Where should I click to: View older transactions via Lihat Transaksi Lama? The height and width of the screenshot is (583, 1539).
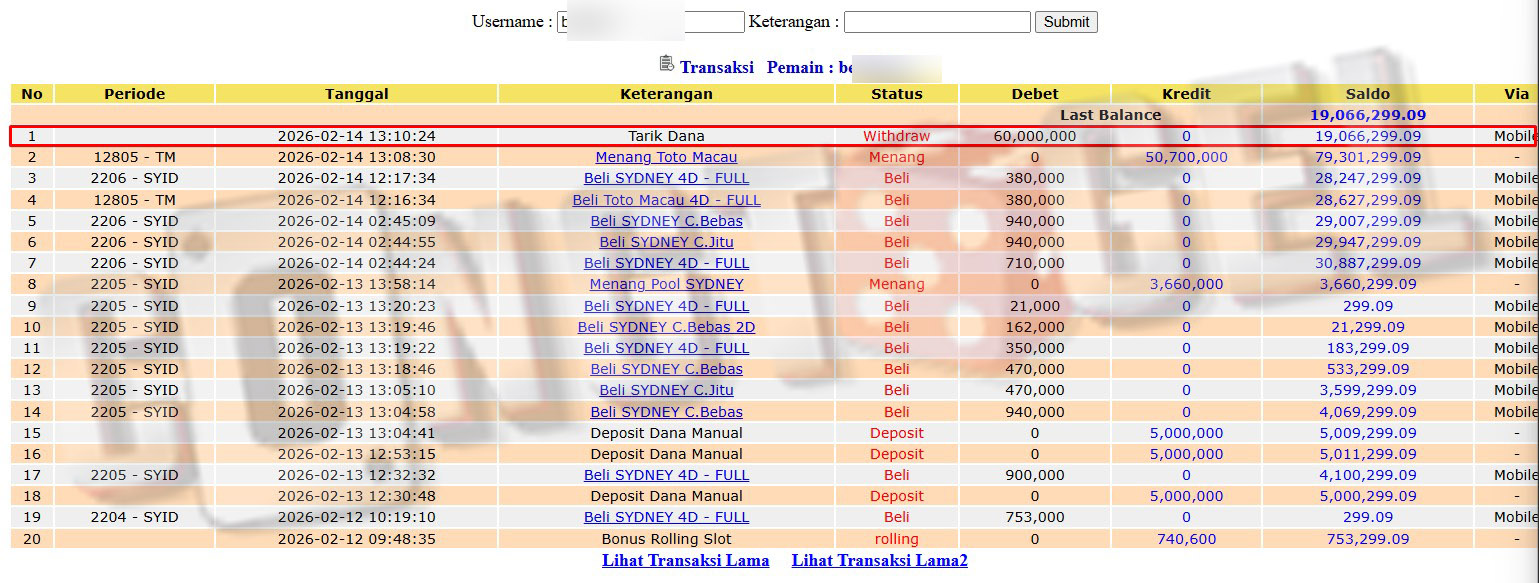685,560
